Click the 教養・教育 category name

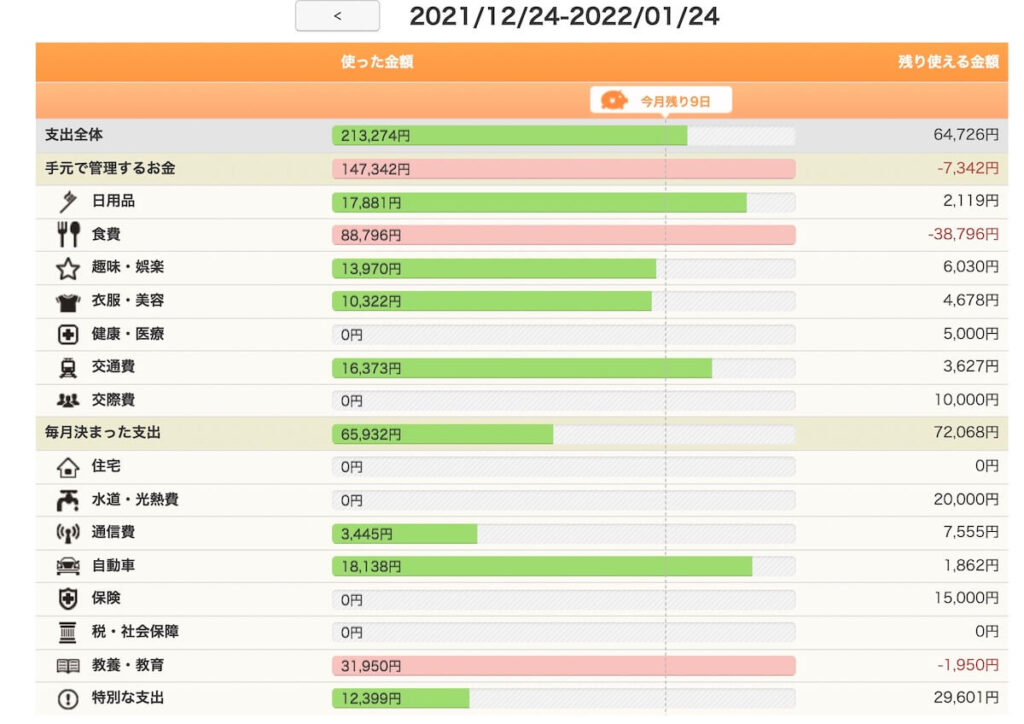[x=127, y=665]
